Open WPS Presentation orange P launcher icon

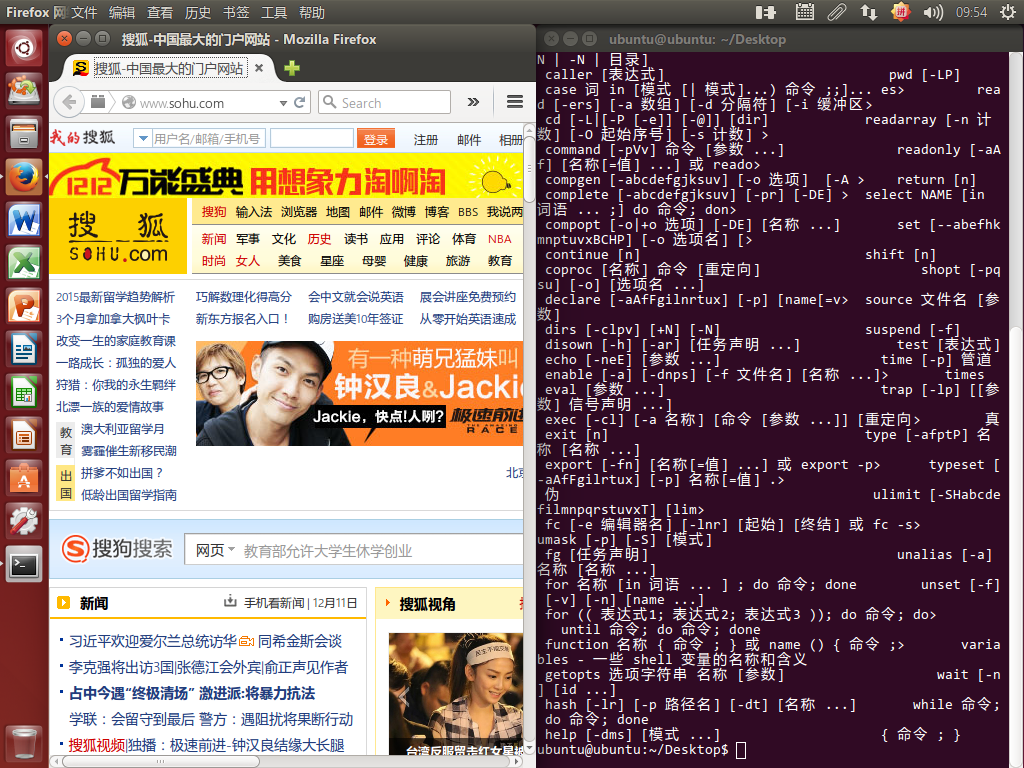coord(24,306)
